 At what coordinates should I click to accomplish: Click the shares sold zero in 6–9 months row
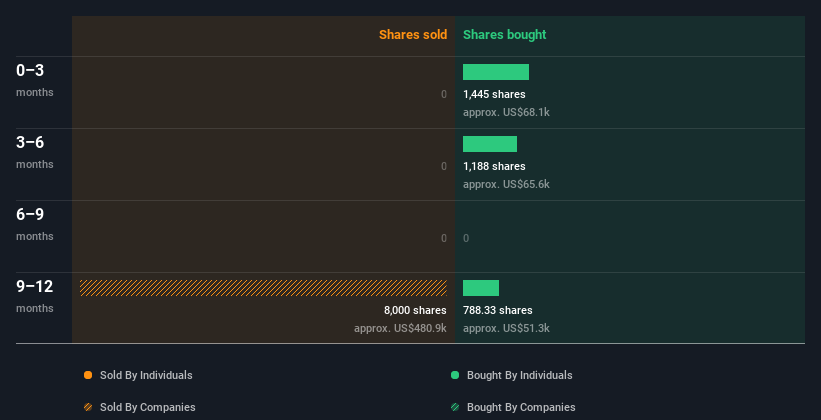point(444,238)
